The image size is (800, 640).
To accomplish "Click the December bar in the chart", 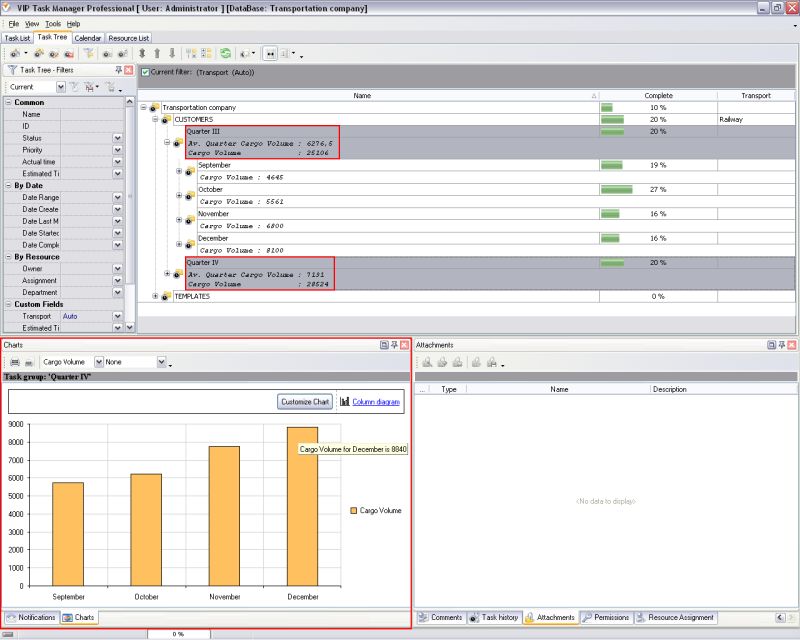I will [x=303, y=506].
